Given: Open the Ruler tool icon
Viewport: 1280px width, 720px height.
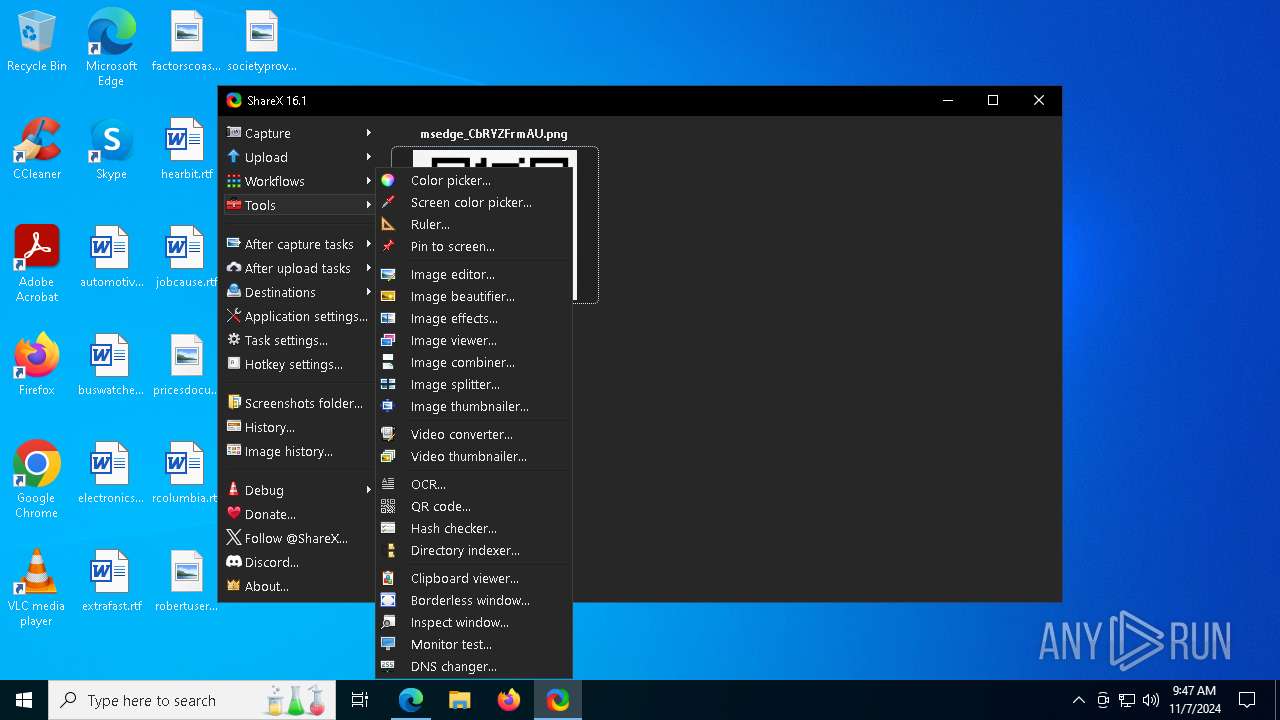Looking at the screenshot, I should coord(388,224).
